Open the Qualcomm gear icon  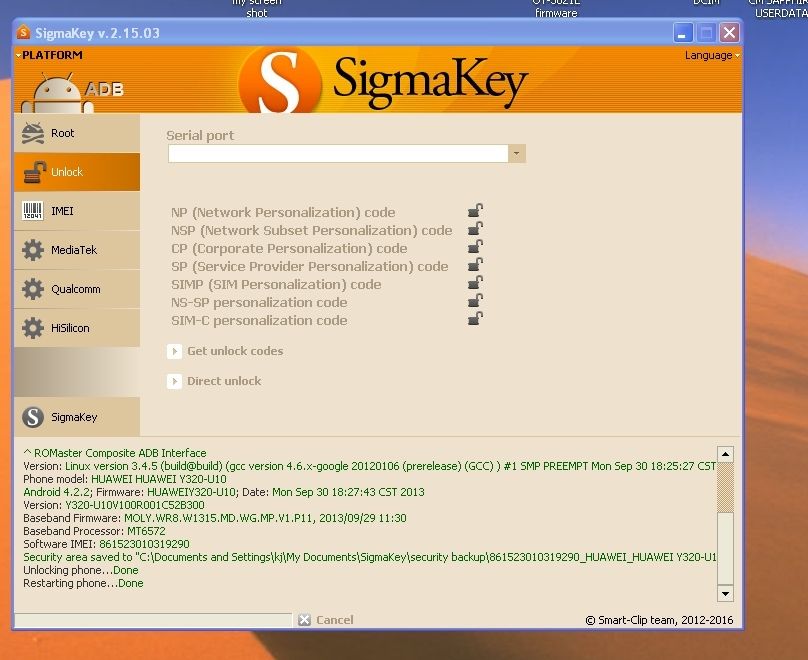pos(33,289)
